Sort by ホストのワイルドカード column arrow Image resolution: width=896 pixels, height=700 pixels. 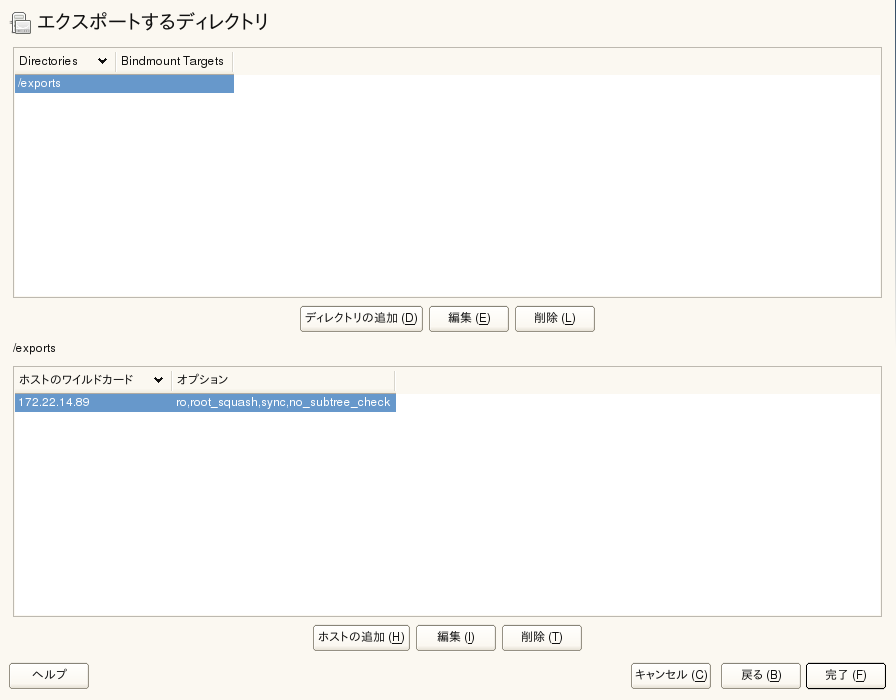coord(158,379)
